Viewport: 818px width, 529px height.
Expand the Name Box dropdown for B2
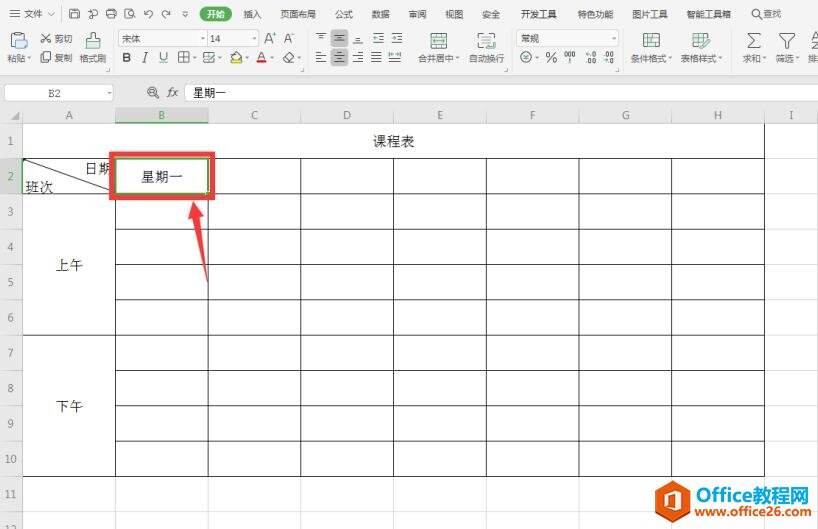pos(109,93)
